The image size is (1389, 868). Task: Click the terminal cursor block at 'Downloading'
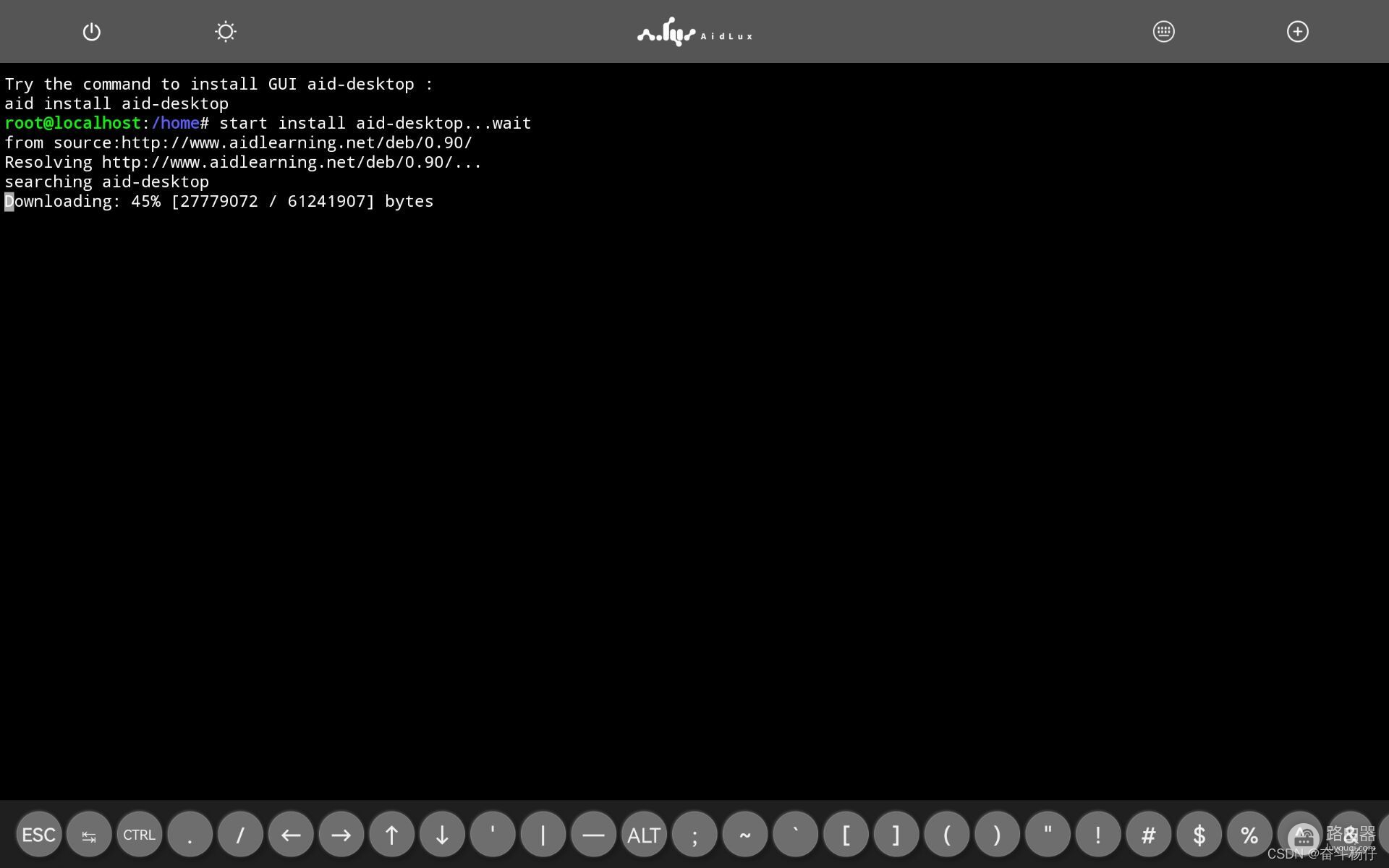point(9,202)
